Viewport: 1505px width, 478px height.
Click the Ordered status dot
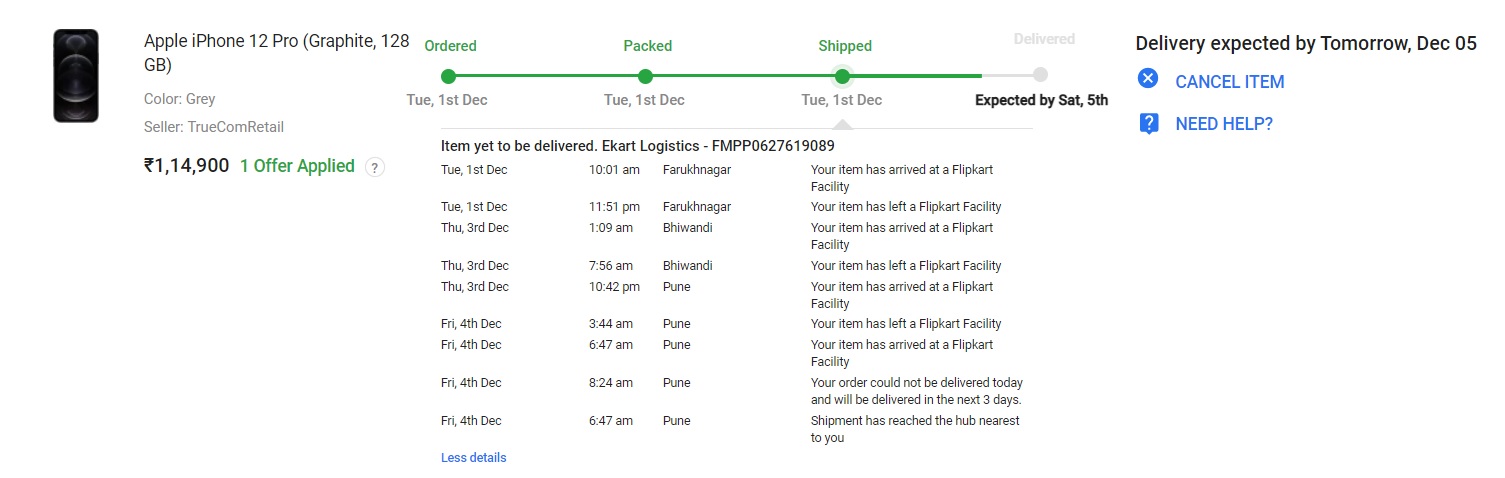pos(448,76)
